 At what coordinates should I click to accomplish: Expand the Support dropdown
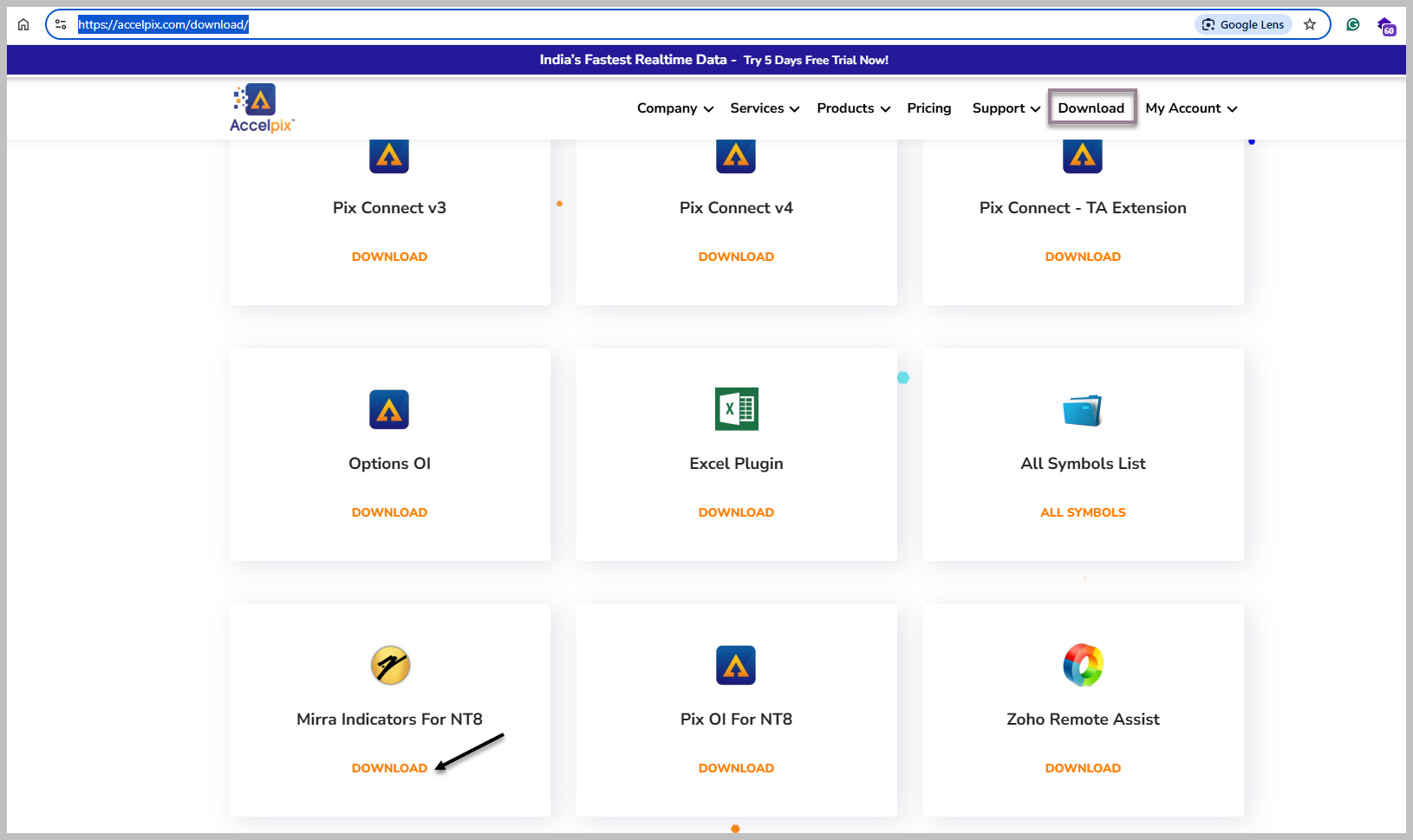click(1006, 108)
